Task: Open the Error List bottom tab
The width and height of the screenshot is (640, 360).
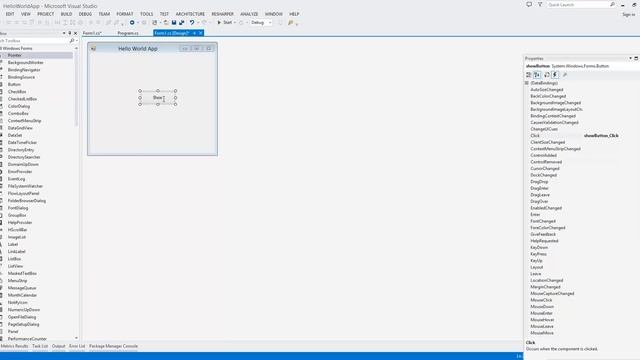Action: point(77,346)
